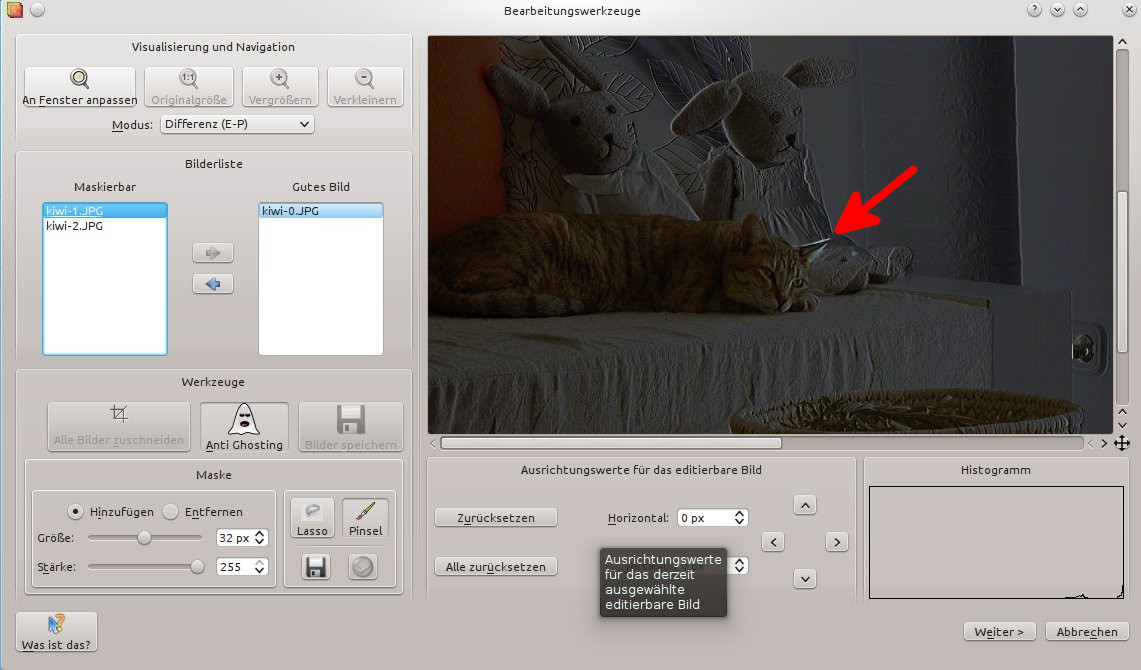Select kiwi-2.JPG in the Maskierbar list
The width and height of the screenshot is (1141, 670).
(x=105, y=226)
